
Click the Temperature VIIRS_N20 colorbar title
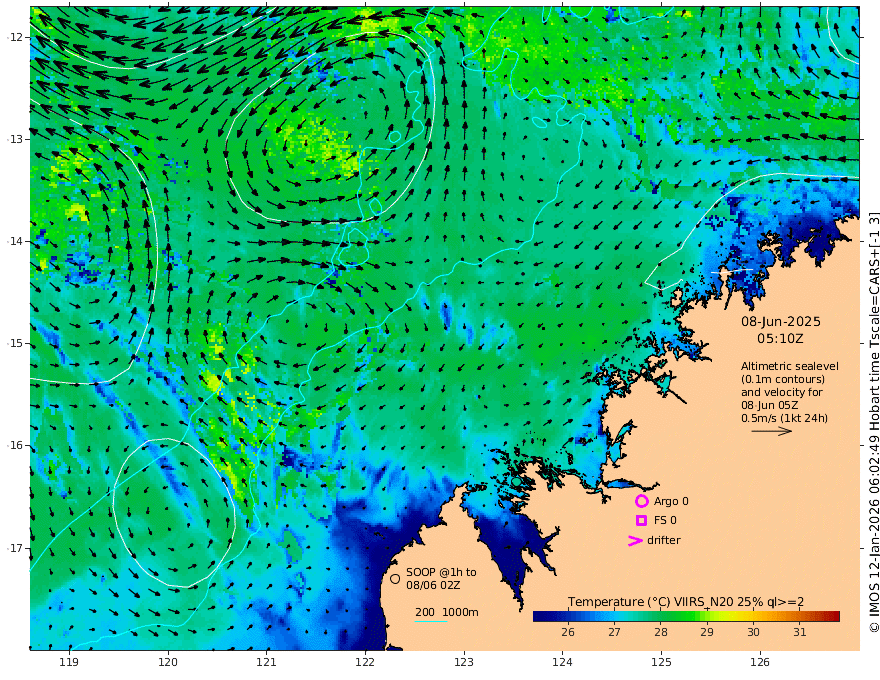686,602
